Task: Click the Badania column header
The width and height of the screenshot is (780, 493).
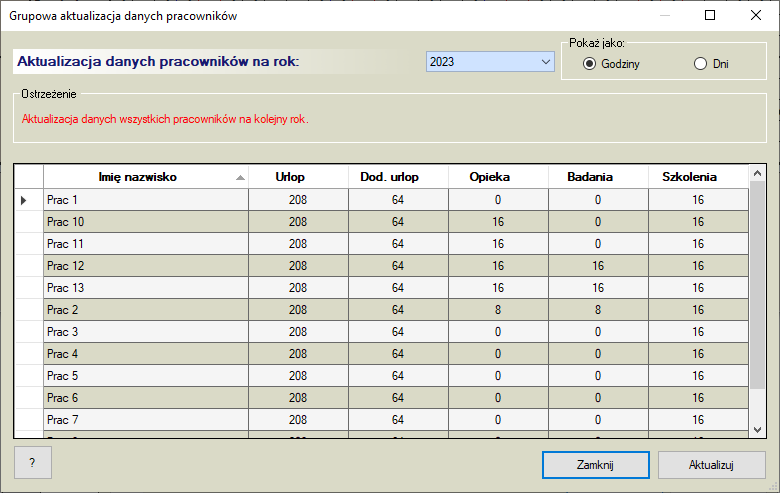Action: tap(598, 177)
